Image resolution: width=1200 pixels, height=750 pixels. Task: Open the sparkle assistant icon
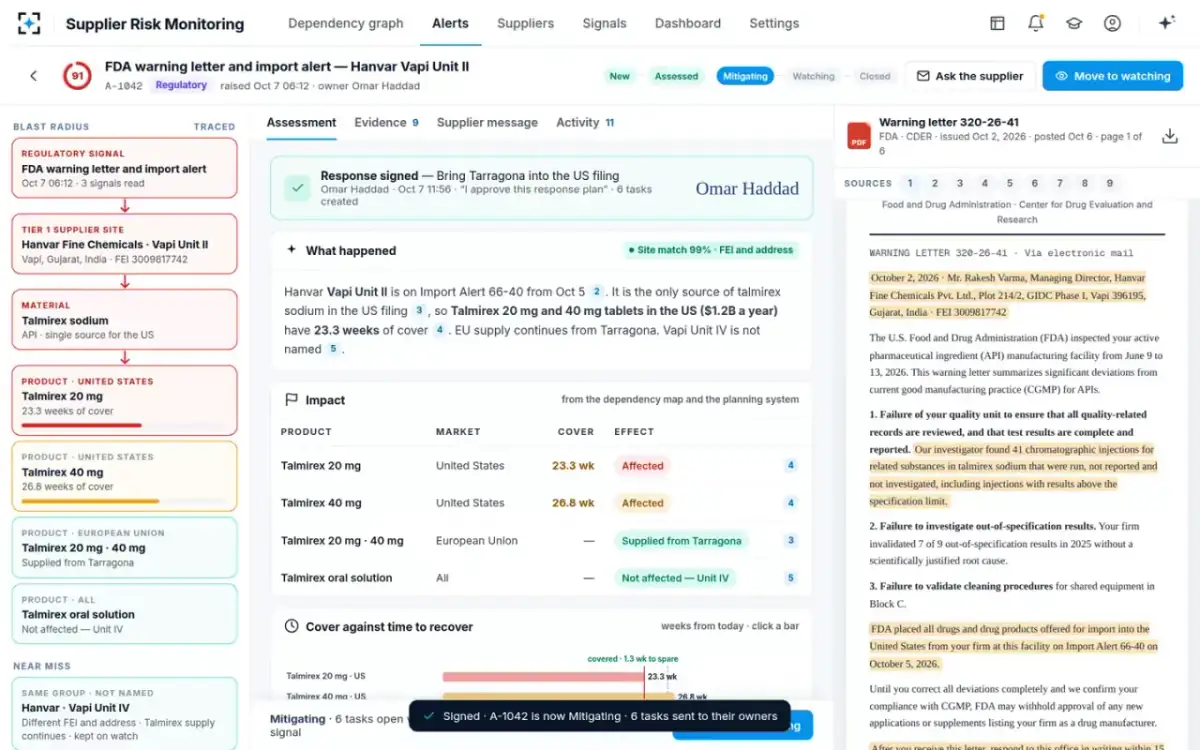tap(1166, 23)
